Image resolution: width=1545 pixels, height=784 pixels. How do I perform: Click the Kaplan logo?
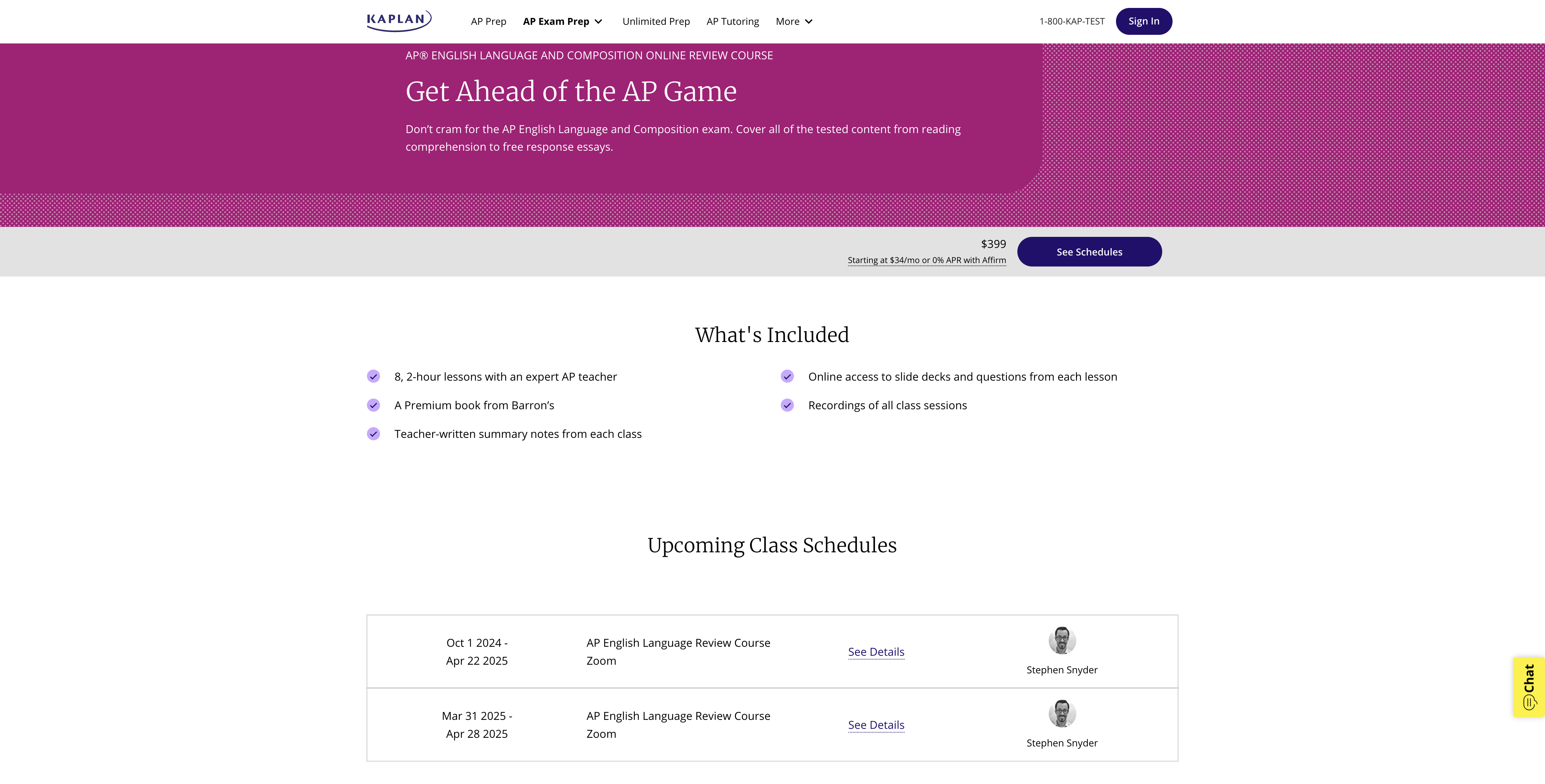tap(399, 20)
